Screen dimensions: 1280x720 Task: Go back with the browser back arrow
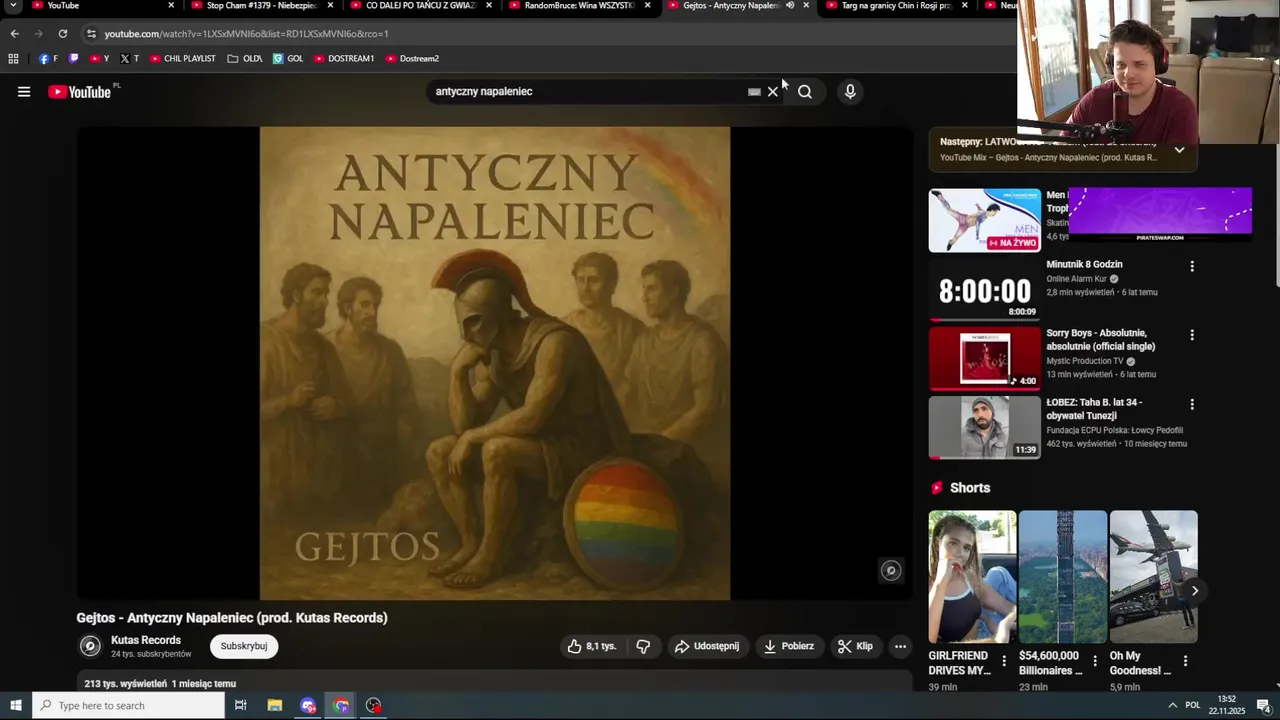point(14,34)
